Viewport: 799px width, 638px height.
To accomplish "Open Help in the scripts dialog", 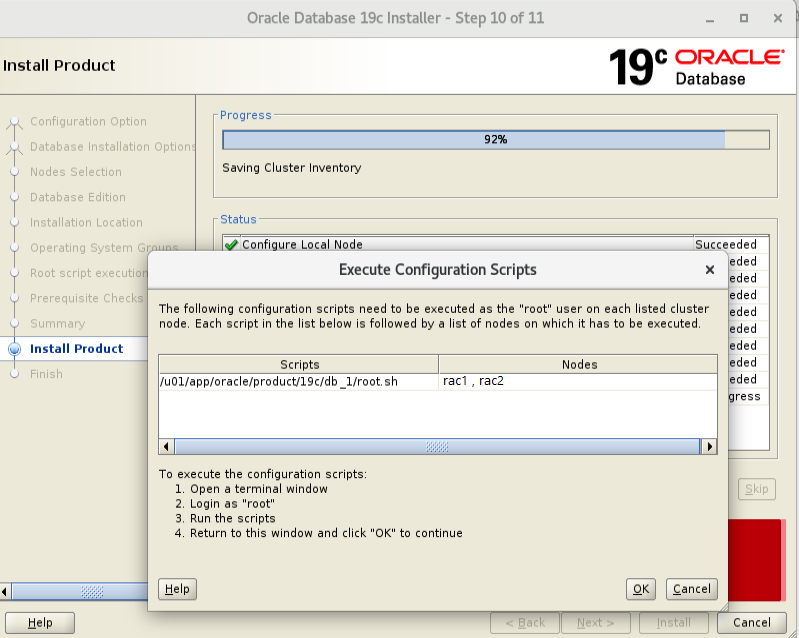I will click(x=177, y=589).
